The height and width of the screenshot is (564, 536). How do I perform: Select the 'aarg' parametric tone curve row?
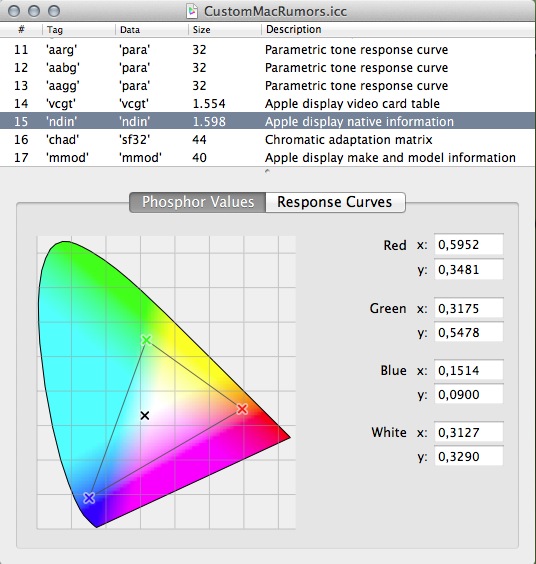268,50
